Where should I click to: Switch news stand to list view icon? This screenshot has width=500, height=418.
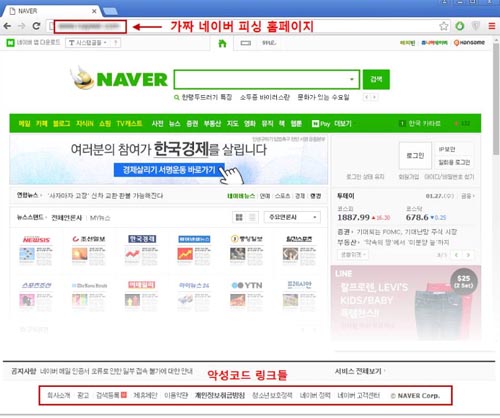[x=252, y=217]
